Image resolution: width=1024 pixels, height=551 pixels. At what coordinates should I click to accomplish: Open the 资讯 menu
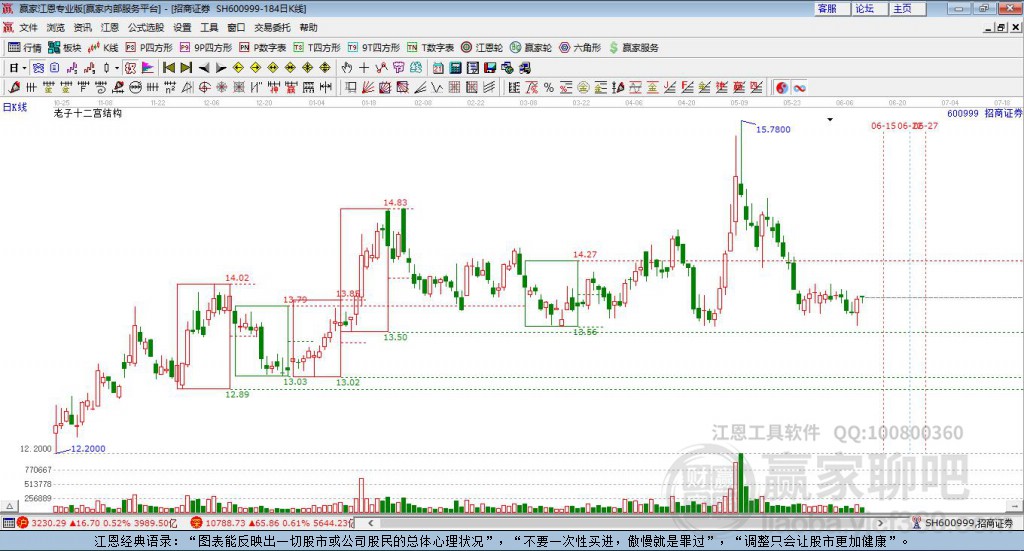pyautogui.click(x=82, y=27)
